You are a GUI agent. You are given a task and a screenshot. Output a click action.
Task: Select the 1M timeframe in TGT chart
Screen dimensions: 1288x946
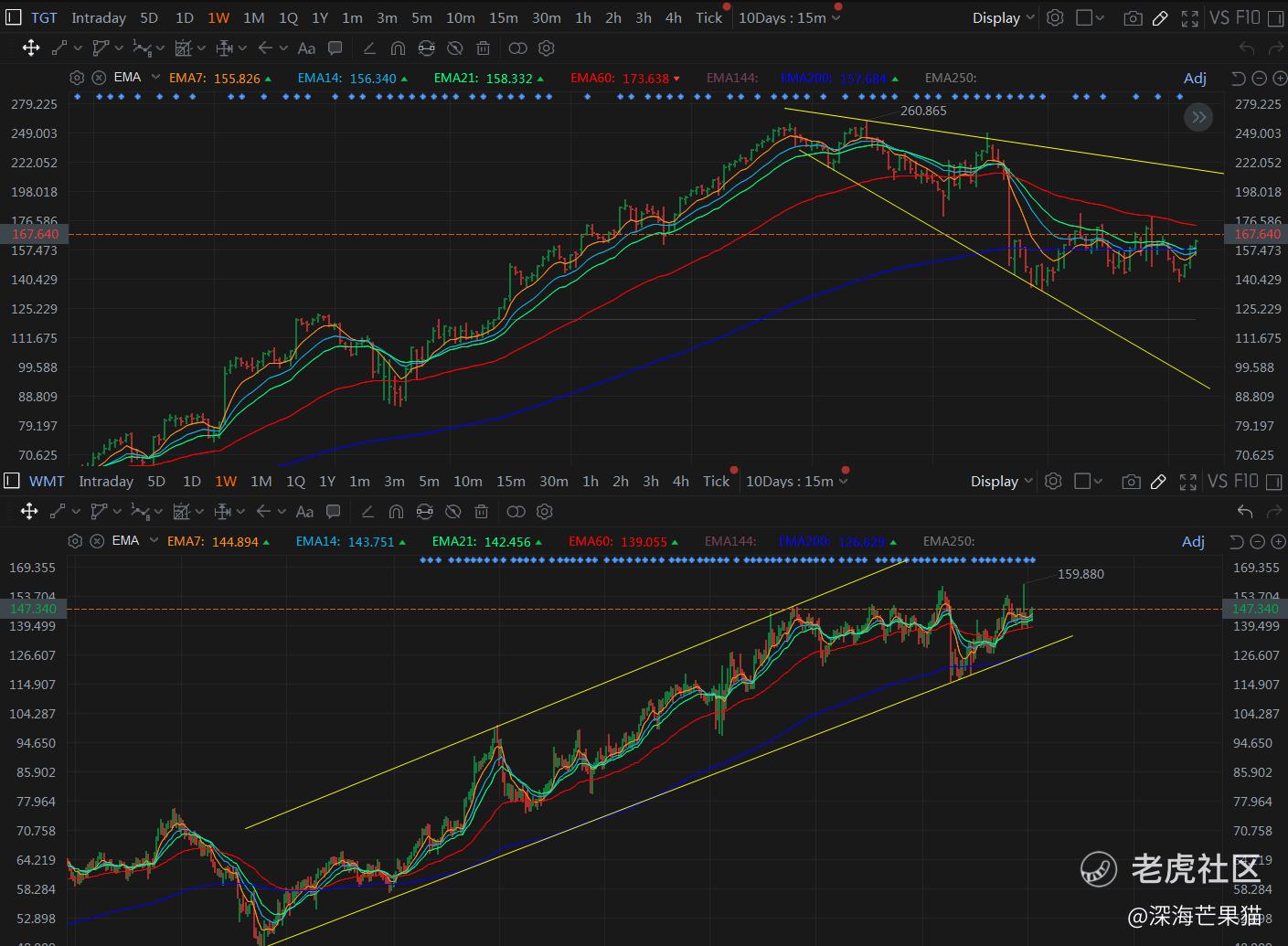(x=253, y=18)
